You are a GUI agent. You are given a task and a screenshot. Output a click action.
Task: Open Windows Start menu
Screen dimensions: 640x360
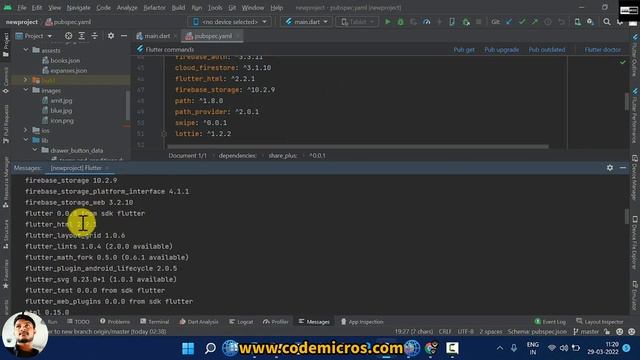(188, 348)
